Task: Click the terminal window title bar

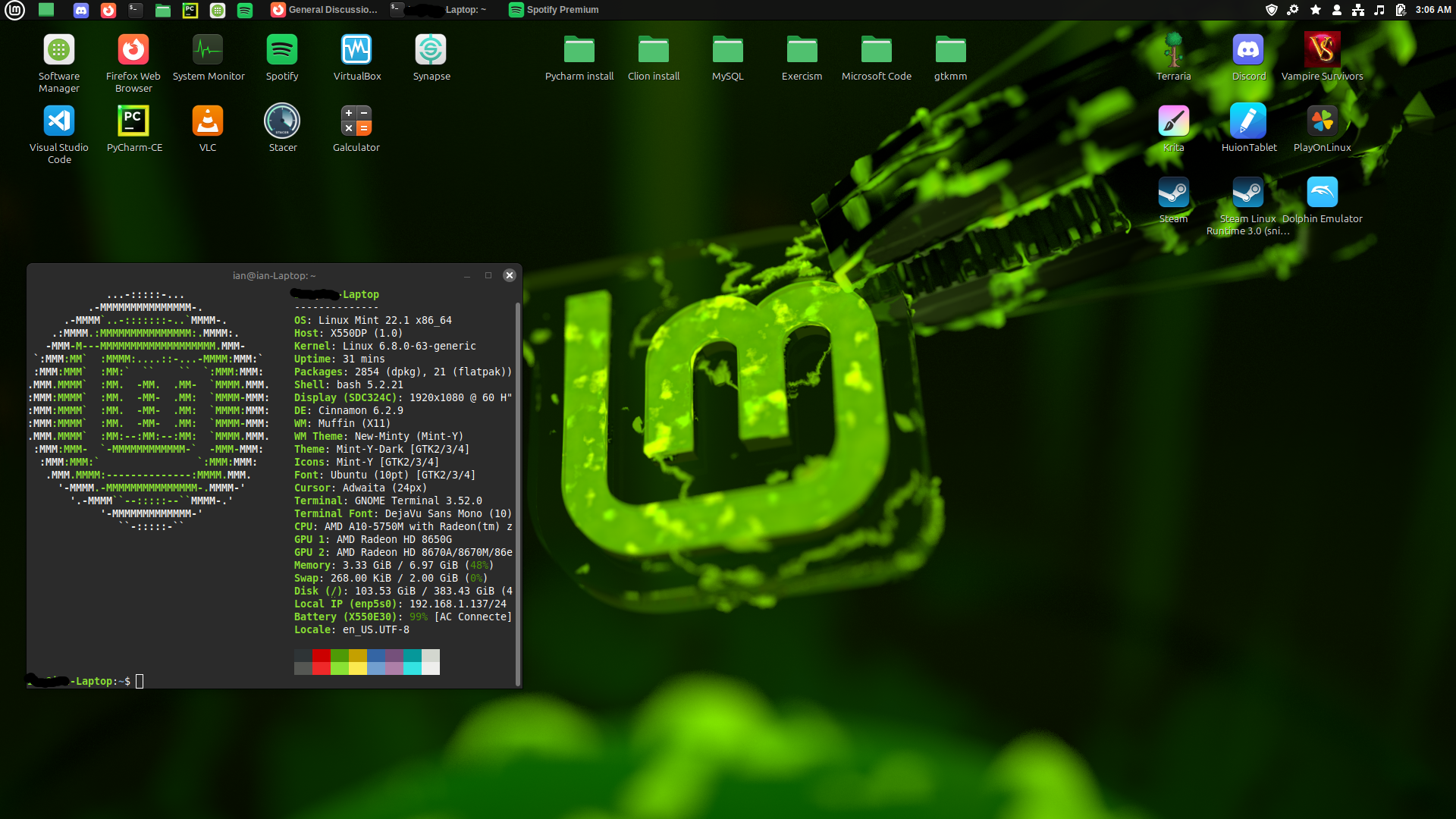Action: tap(275, 275)
